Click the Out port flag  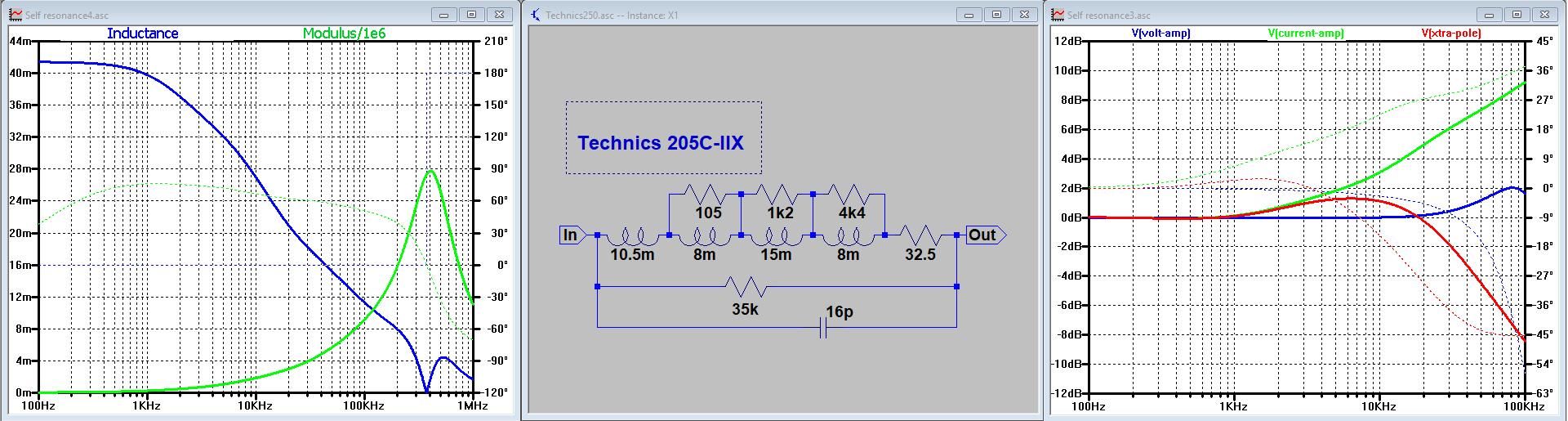point(985,235)
